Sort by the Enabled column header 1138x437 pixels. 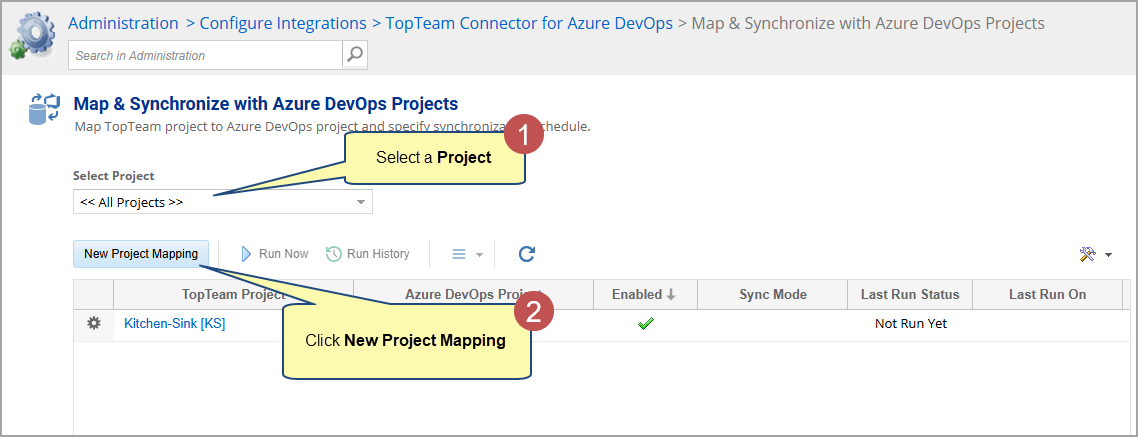pyautogui.click(x=644, y=294)
